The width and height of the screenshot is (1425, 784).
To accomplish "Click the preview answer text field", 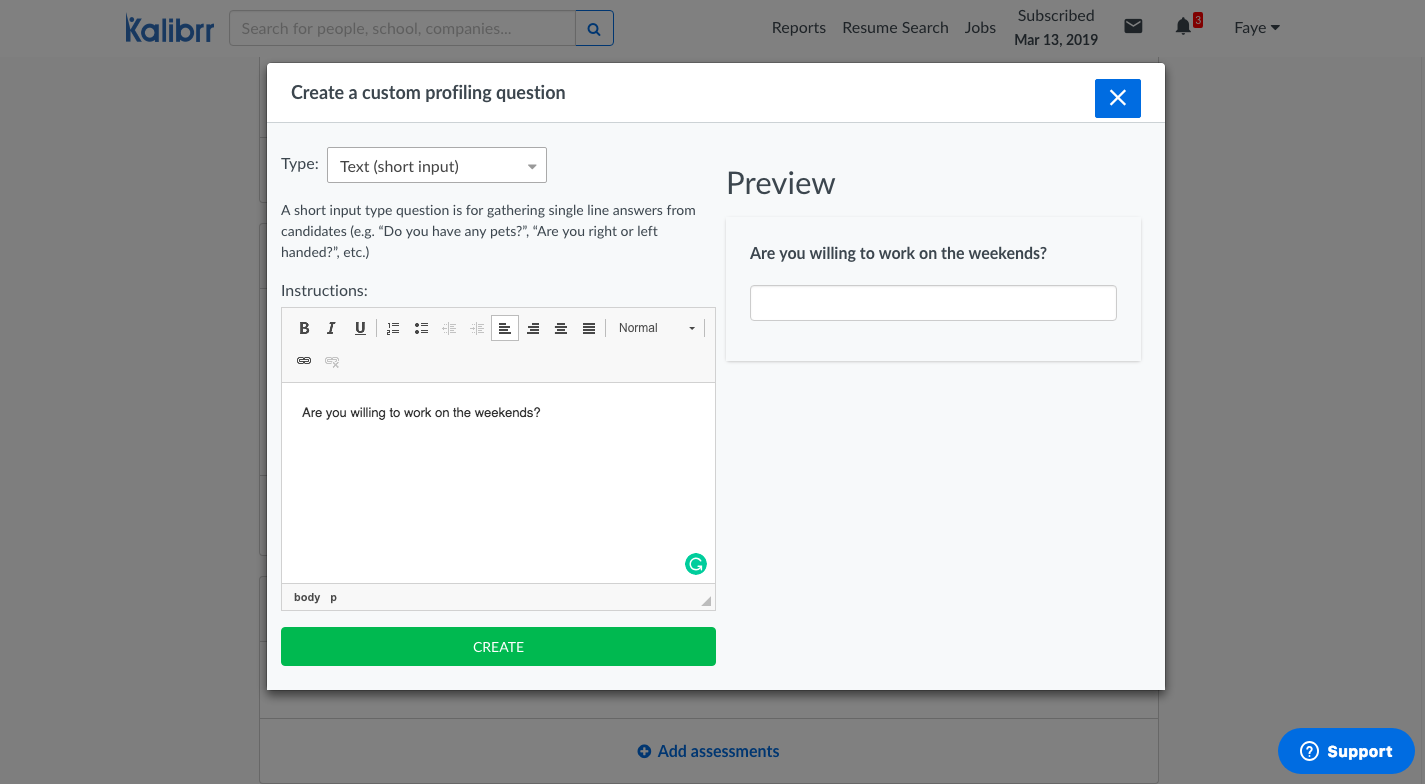I will (933, 303).
